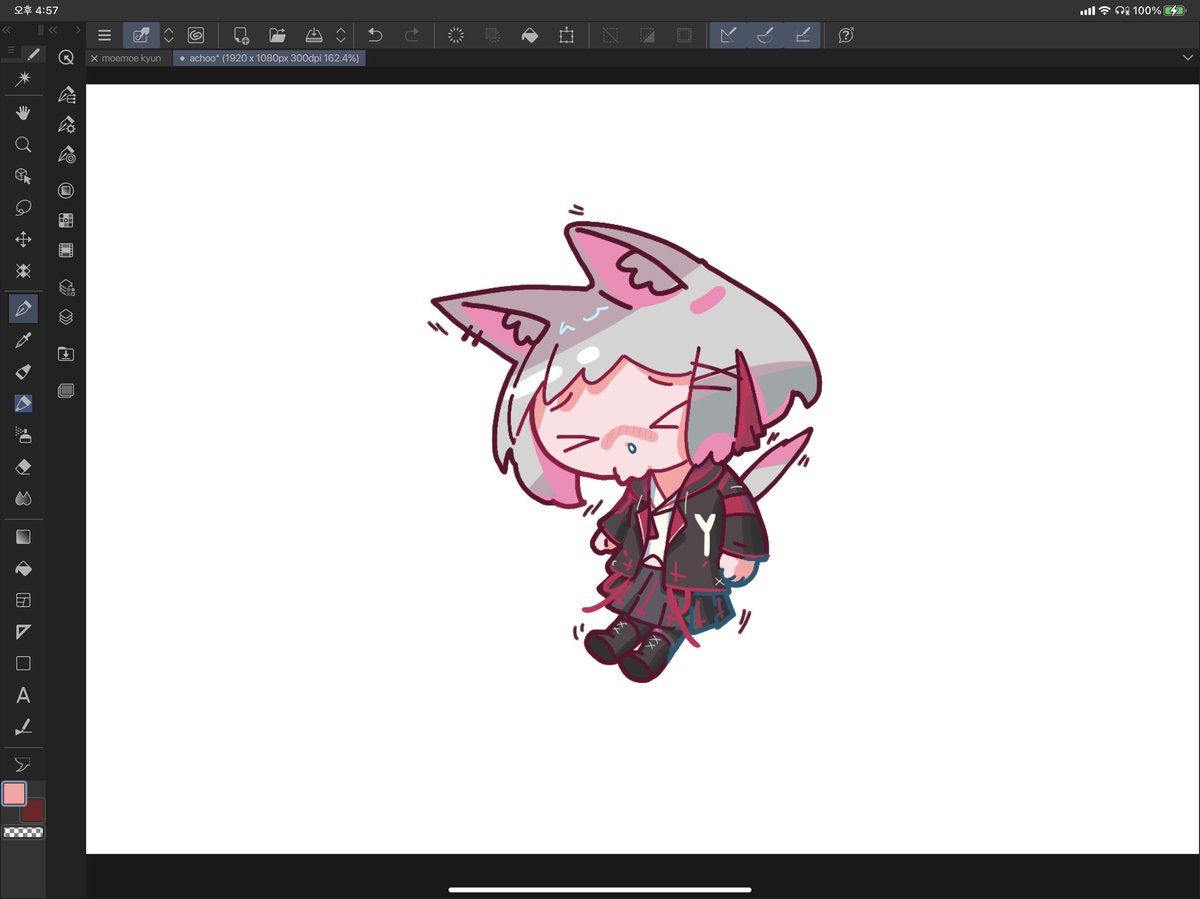Collapse the tool palette with double chevron
Image resolution: width=1200 pixels, height=899 pixels.
click(7, 31)
